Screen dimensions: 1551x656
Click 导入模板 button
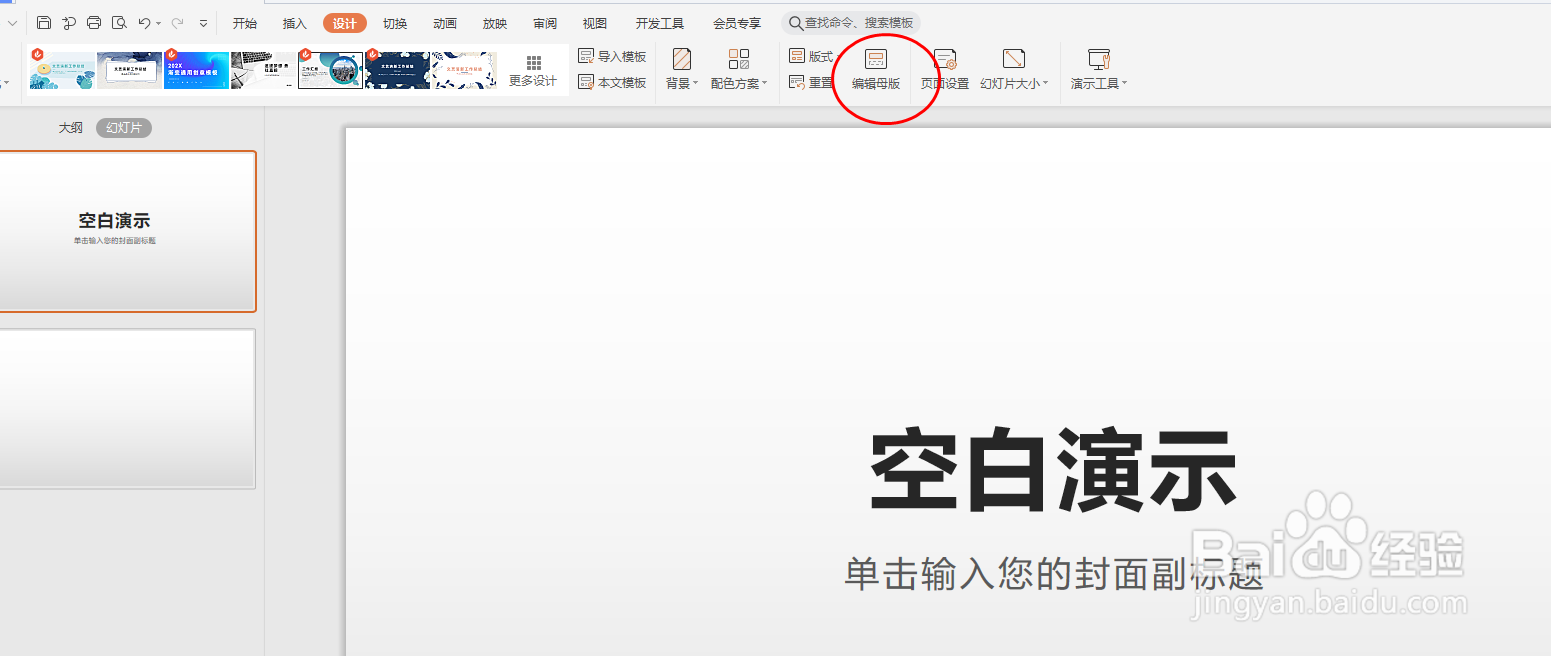(x=613, y=57)
